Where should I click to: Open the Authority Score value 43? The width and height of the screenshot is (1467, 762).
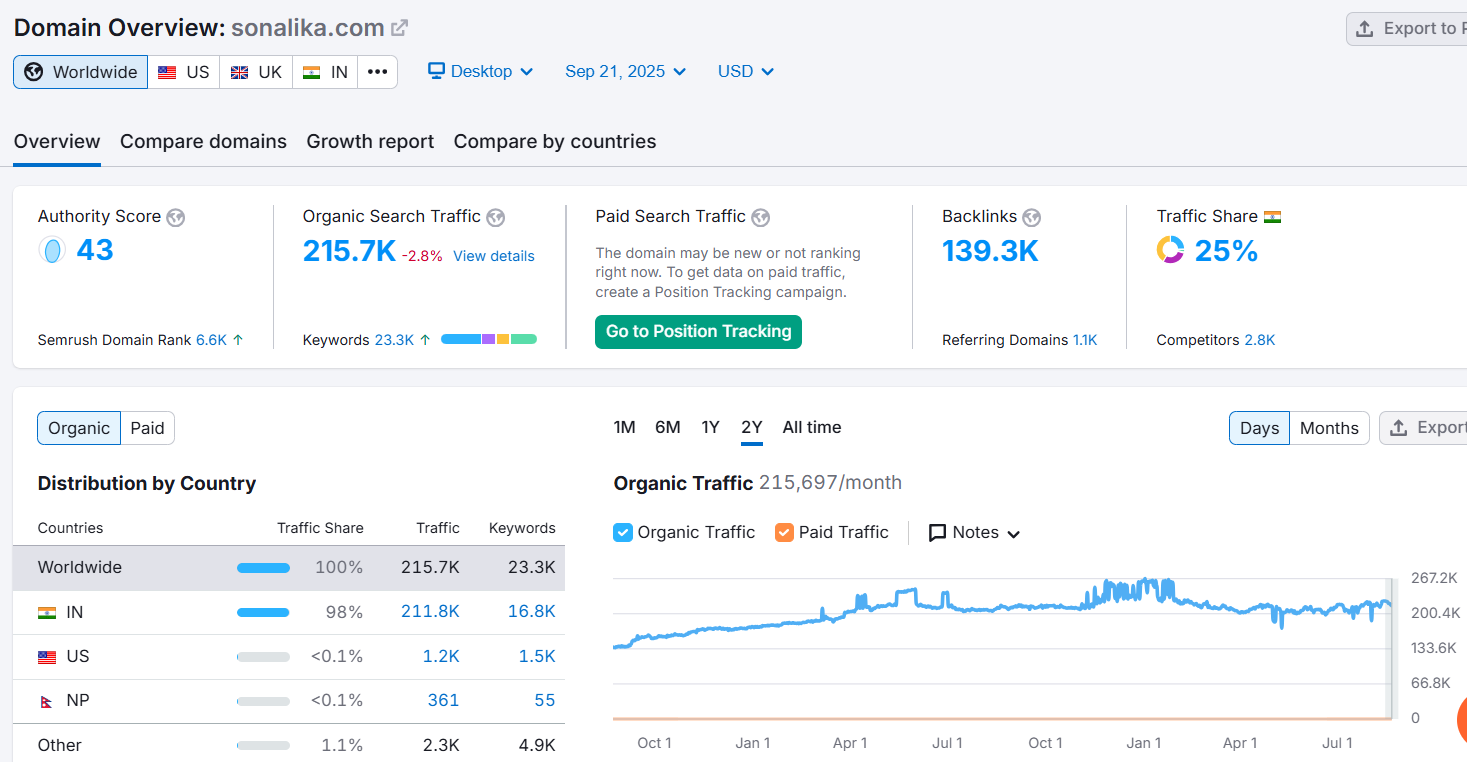coord(95,250)
